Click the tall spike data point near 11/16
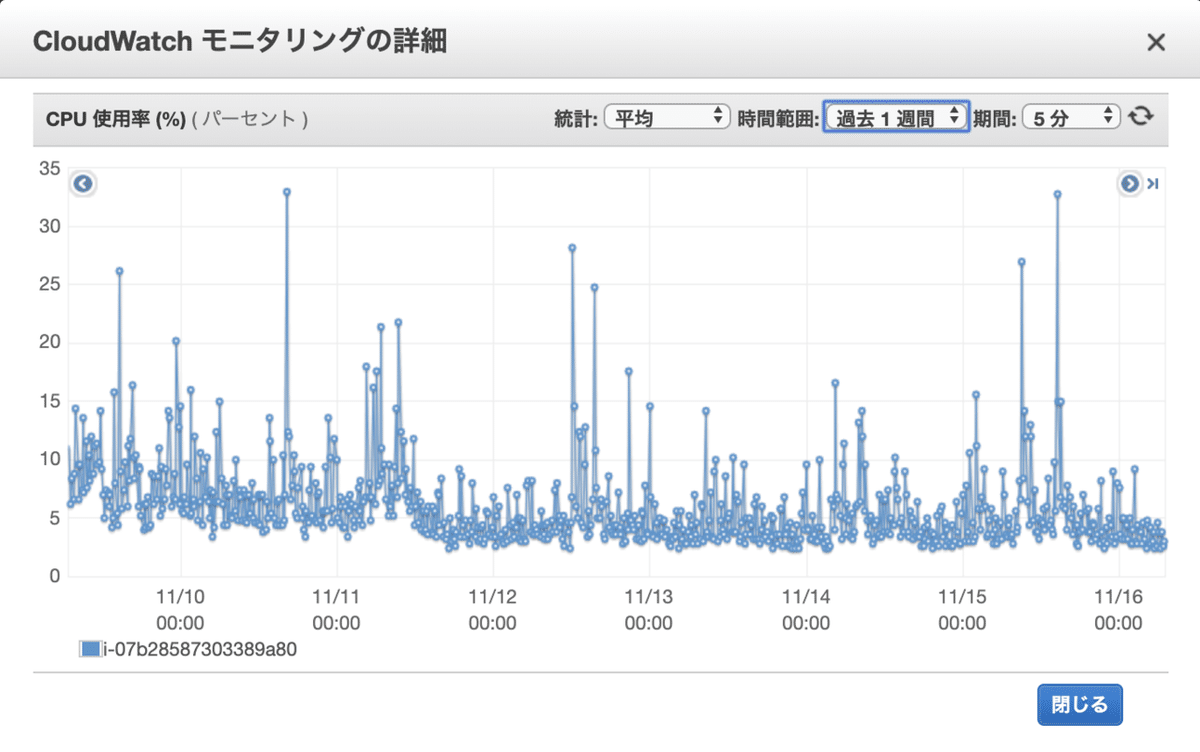Screen dimensions: 1200x752 (1056, 193)
